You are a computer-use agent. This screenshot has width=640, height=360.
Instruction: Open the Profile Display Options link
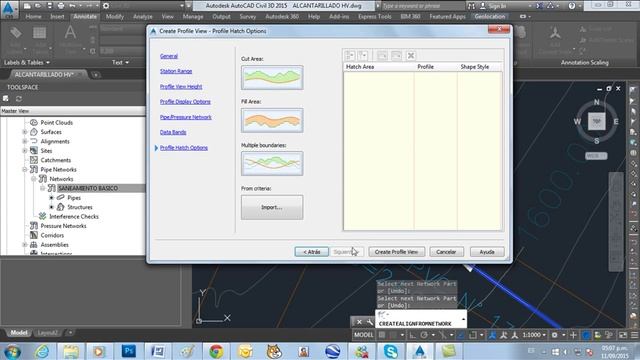pyautogui.click(x=185, y=102)
